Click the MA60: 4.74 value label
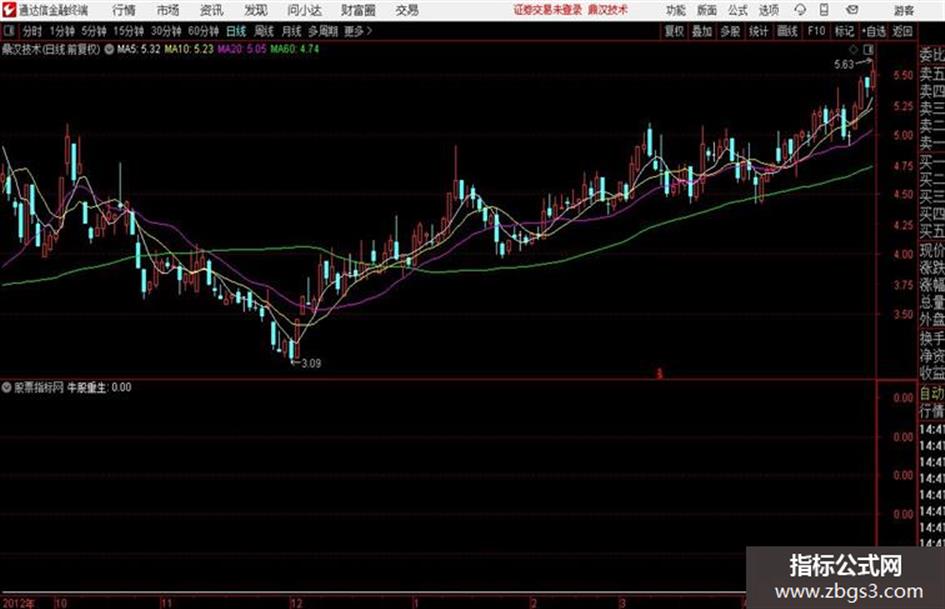 [295, 49]
